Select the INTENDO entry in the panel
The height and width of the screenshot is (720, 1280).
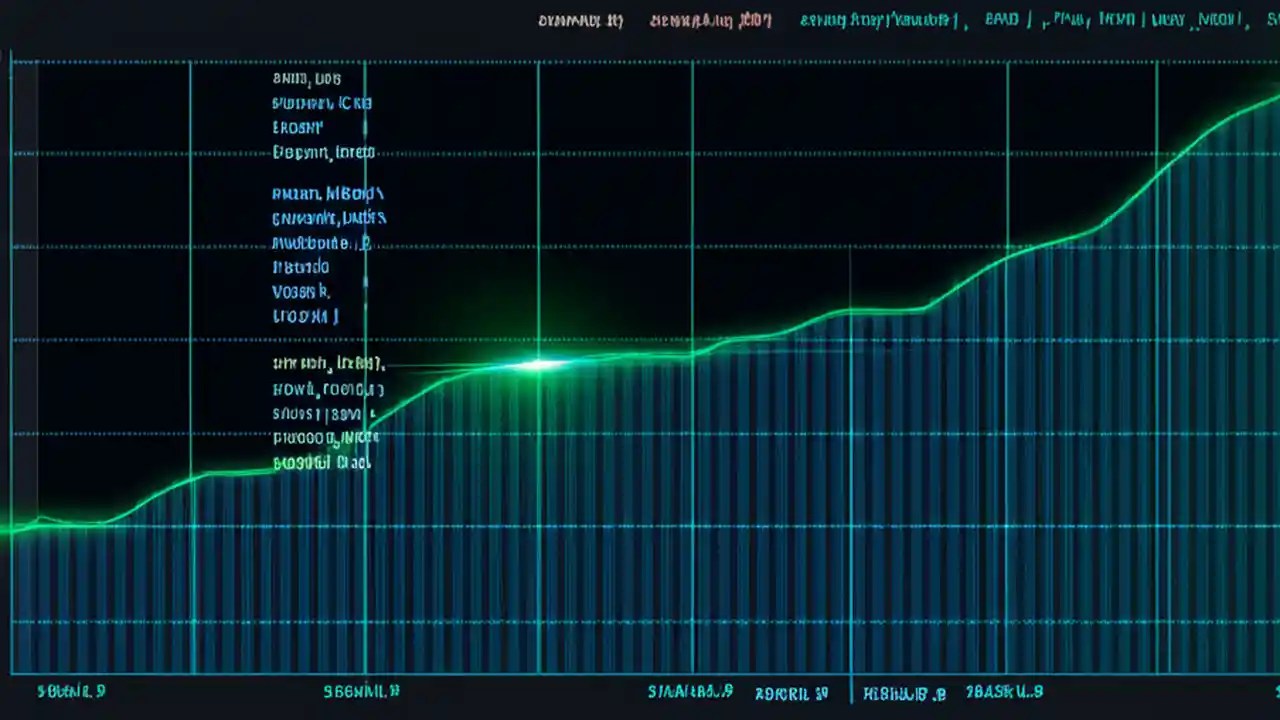300,266
